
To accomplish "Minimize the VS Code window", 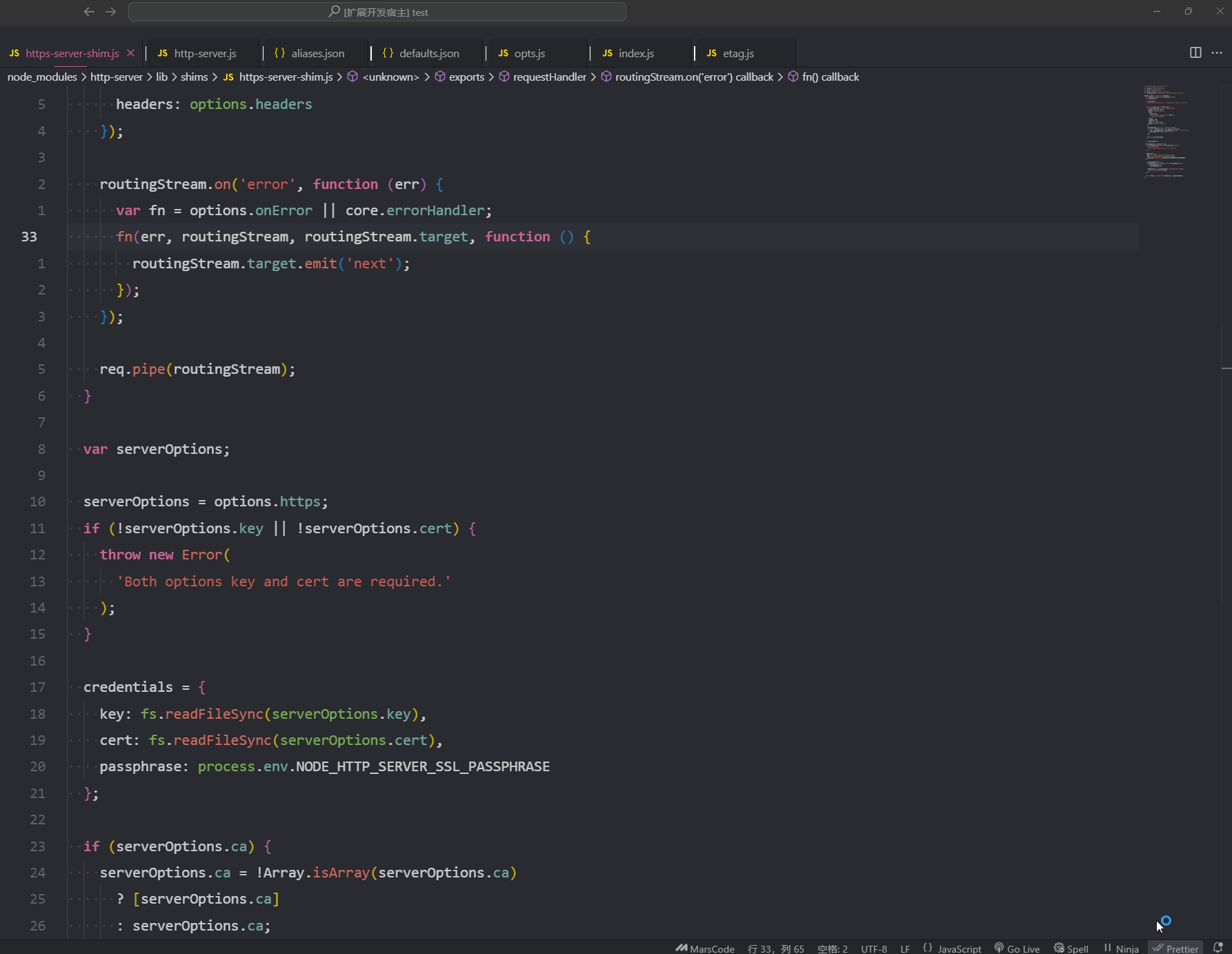I will pyautogui.click(x=1157, y=12).
